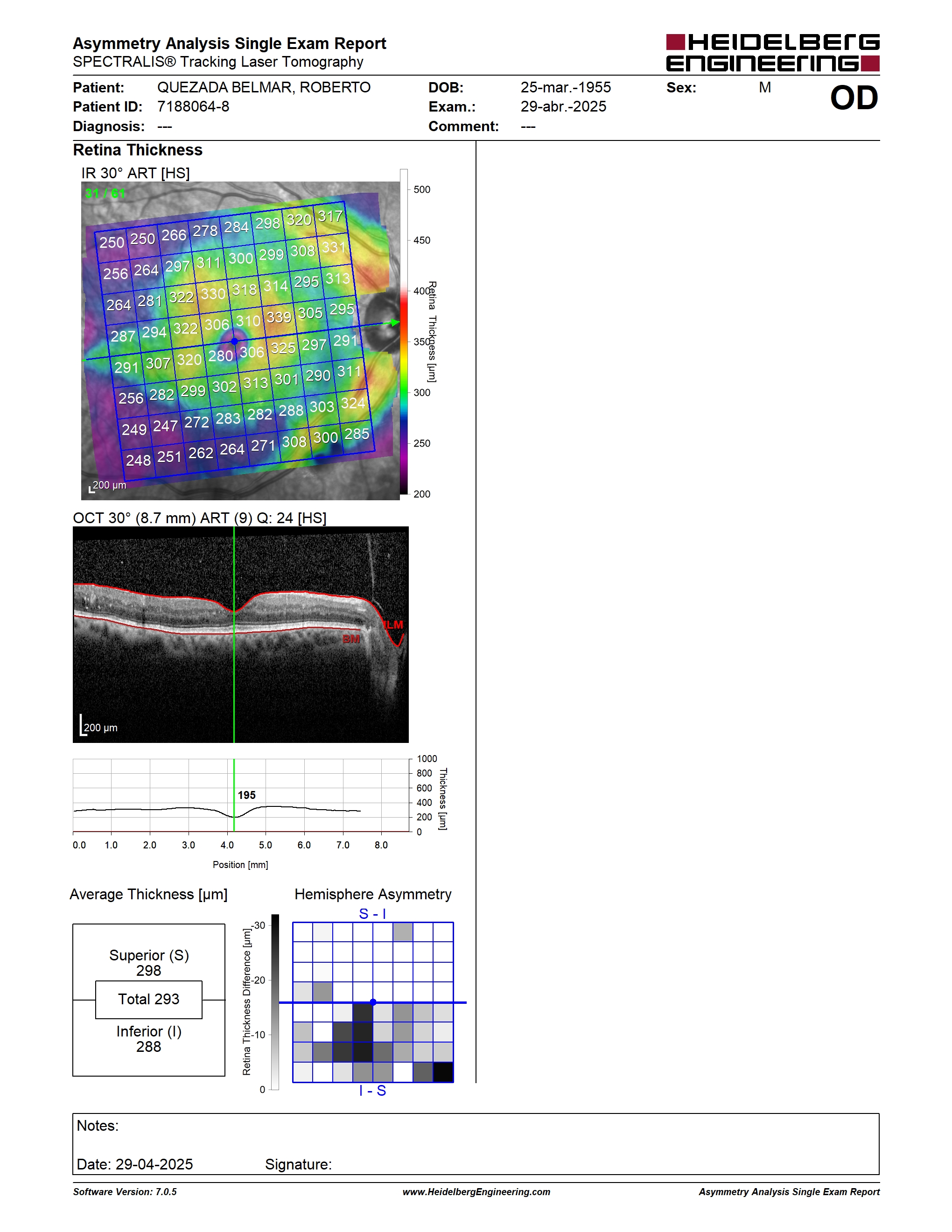Viewport: 952px width, 1232px height.
Task: Click the 1000 tick on the thickness axis
Action: [x=427, y=759]
